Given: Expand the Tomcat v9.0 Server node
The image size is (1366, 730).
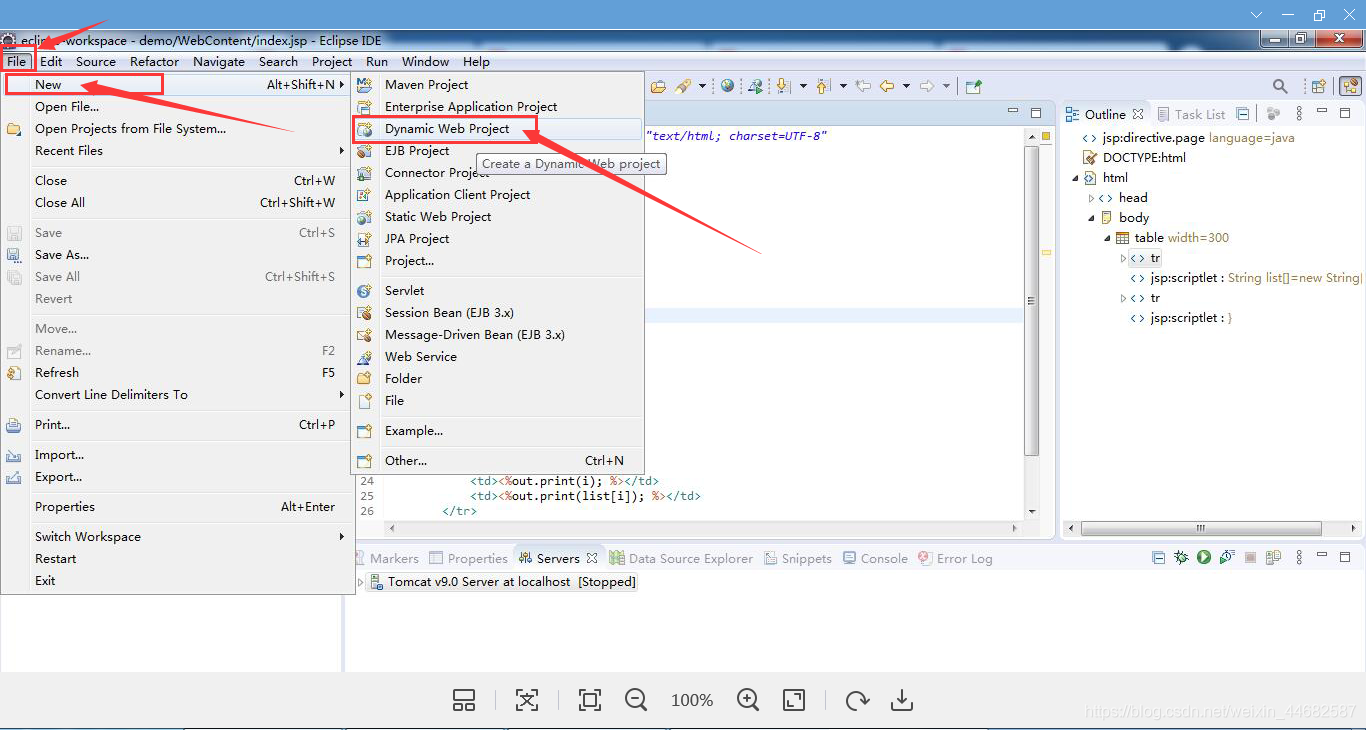Looking at the screenshot, I should (361, 581).
